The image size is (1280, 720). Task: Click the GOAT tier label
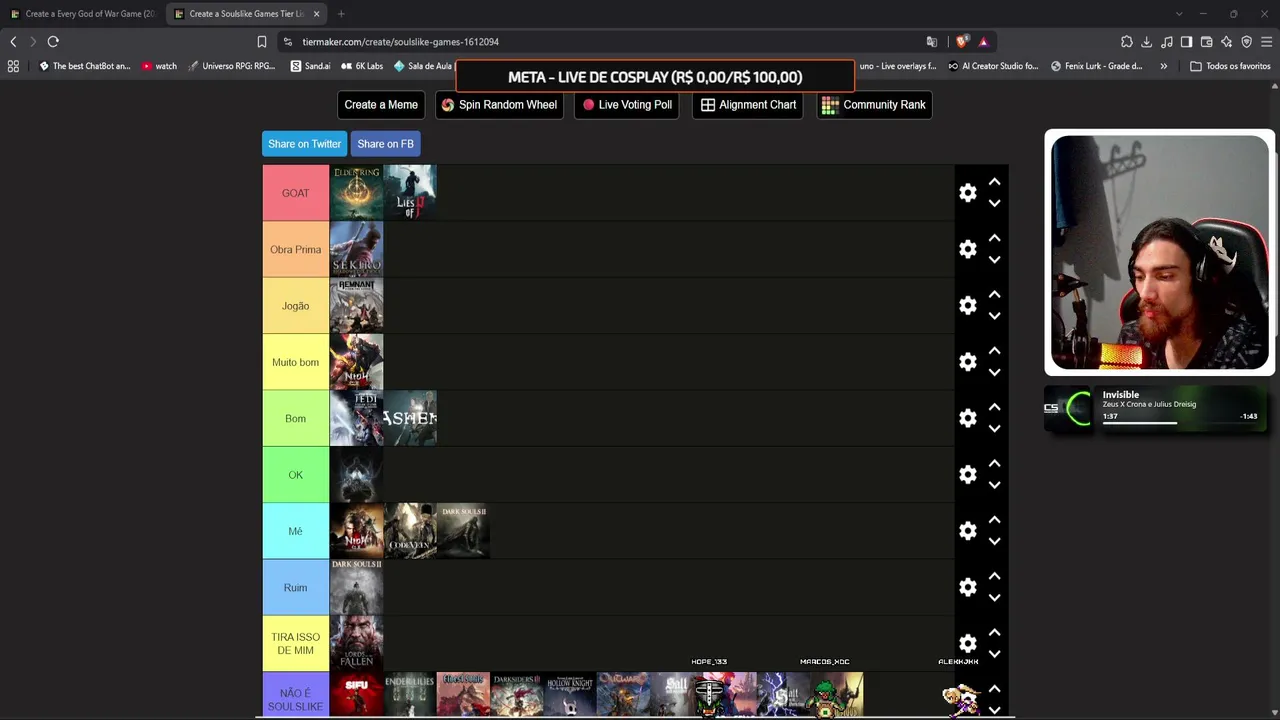point(296,193)
